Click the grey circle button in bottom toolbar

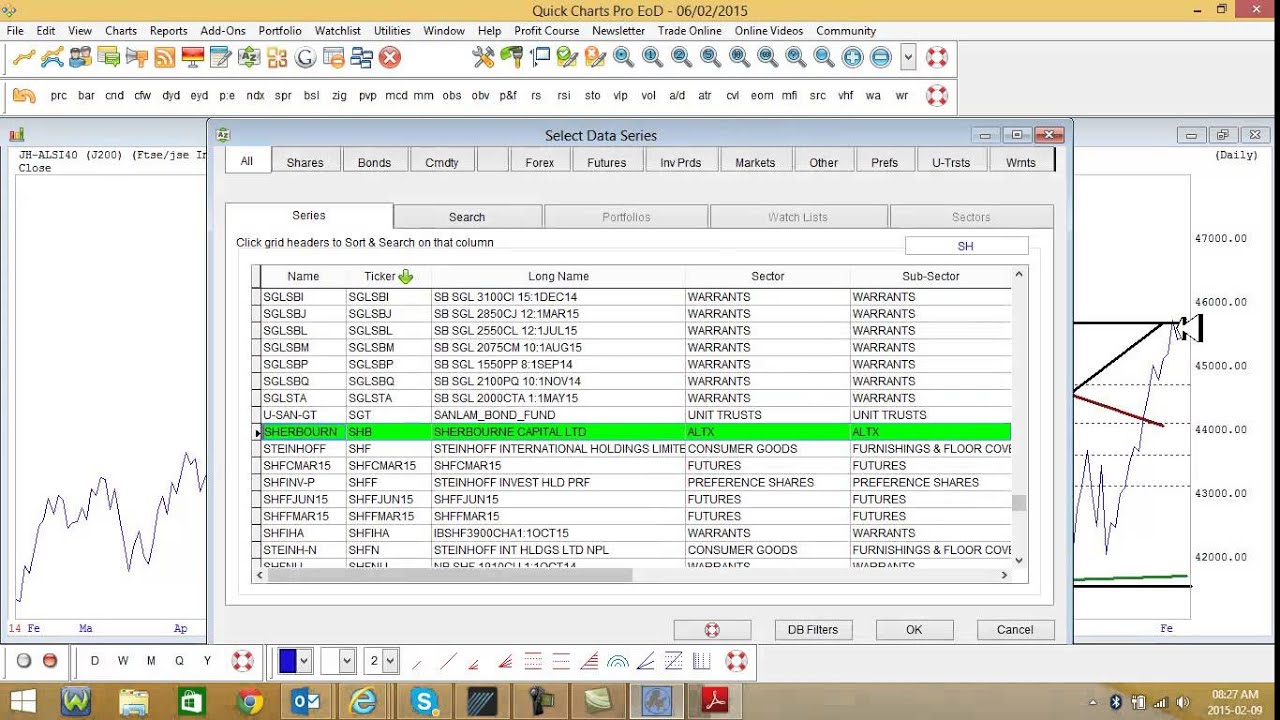coord(24,661)
